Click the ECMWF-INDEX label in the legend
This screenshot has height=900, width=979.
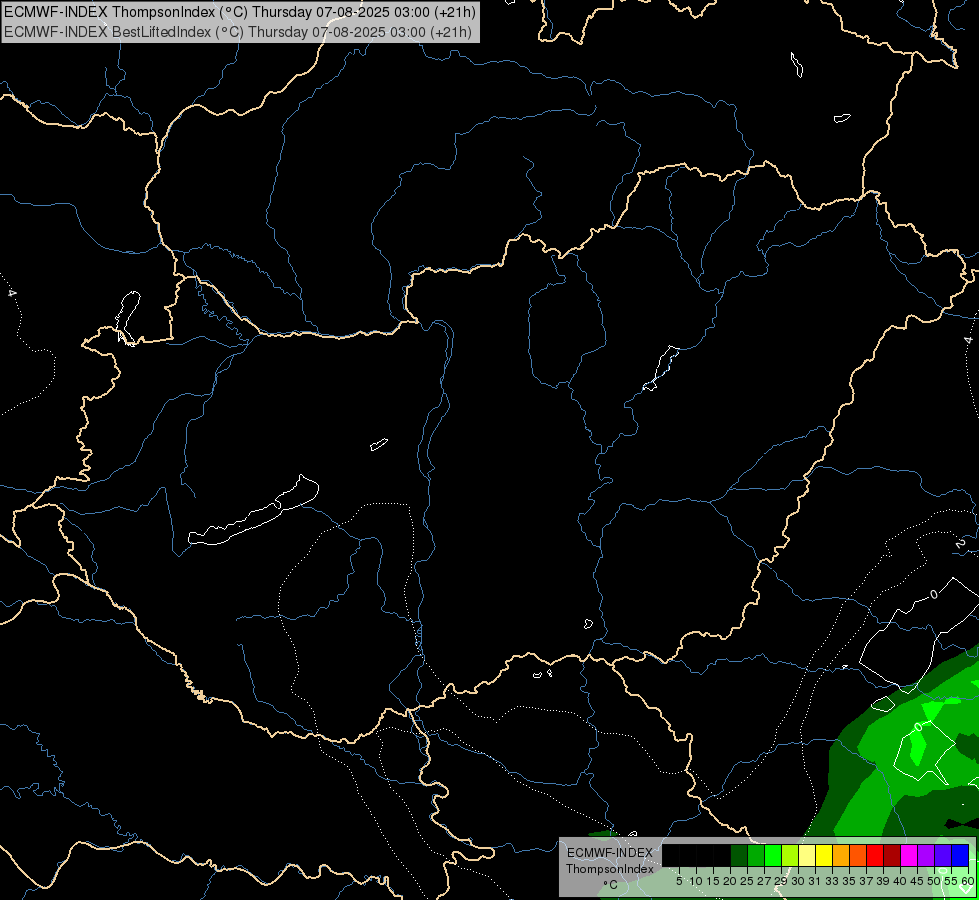click(610, 853)
